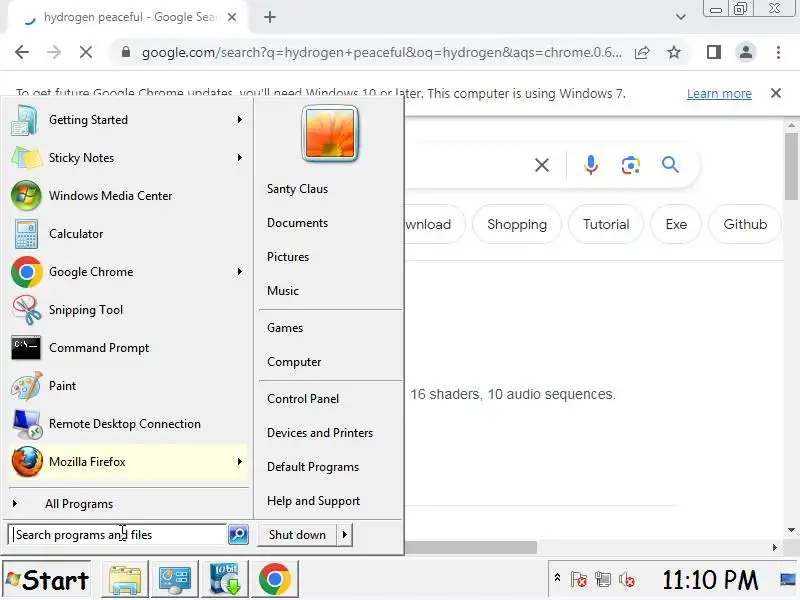Clear the Google search box text

coord(542,165)
